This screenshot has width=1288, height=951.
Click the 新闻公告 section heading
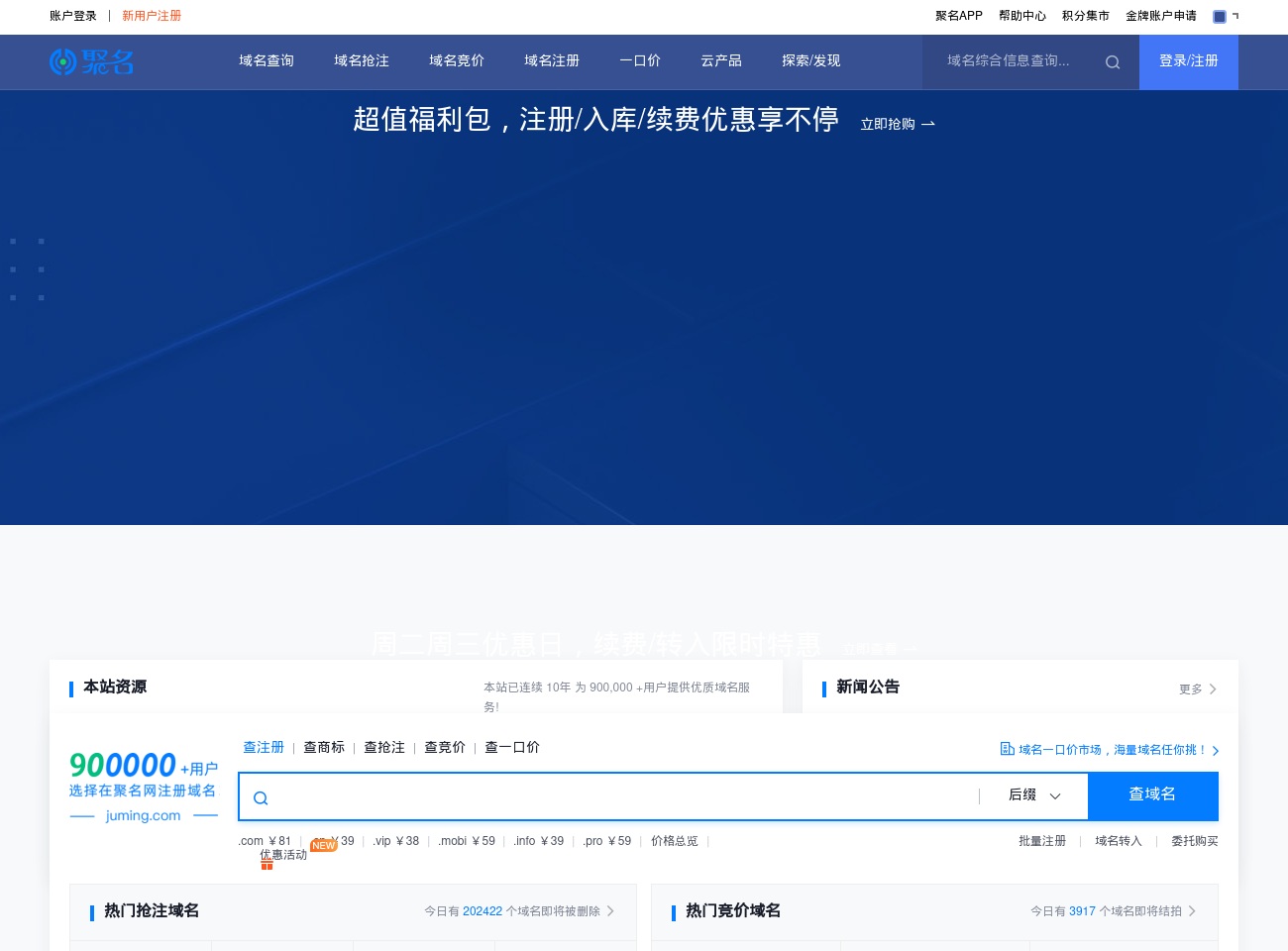[x=868, y=687]
